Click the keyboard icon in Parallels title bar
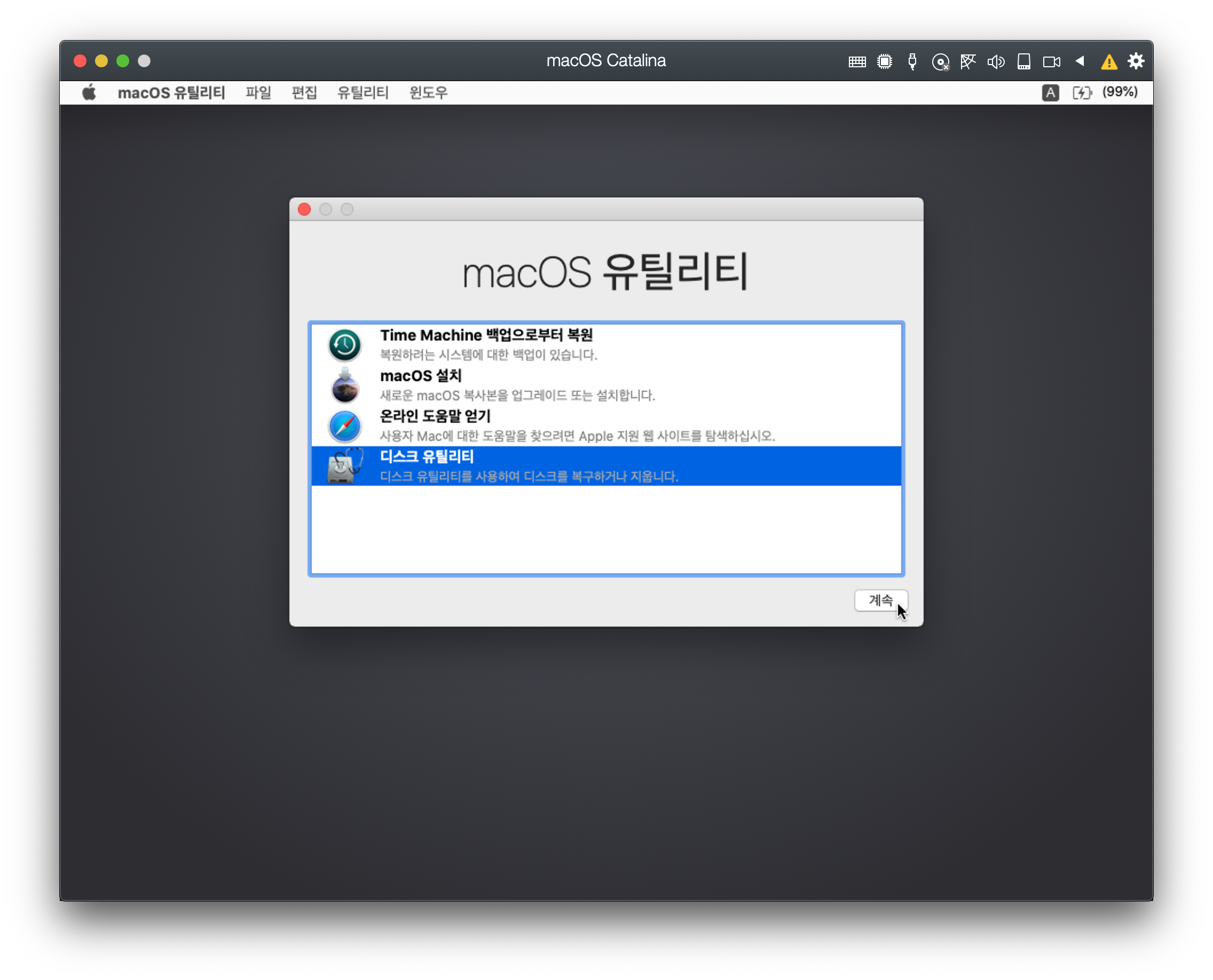Image resolution: width=1213 pixels, height=980 pixels. [x=857, y=61]
